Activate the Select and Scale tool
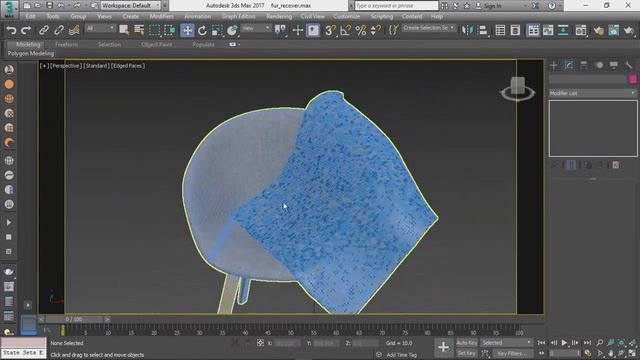The width and height of the screenshot is (640, 360). pos(217,30)
